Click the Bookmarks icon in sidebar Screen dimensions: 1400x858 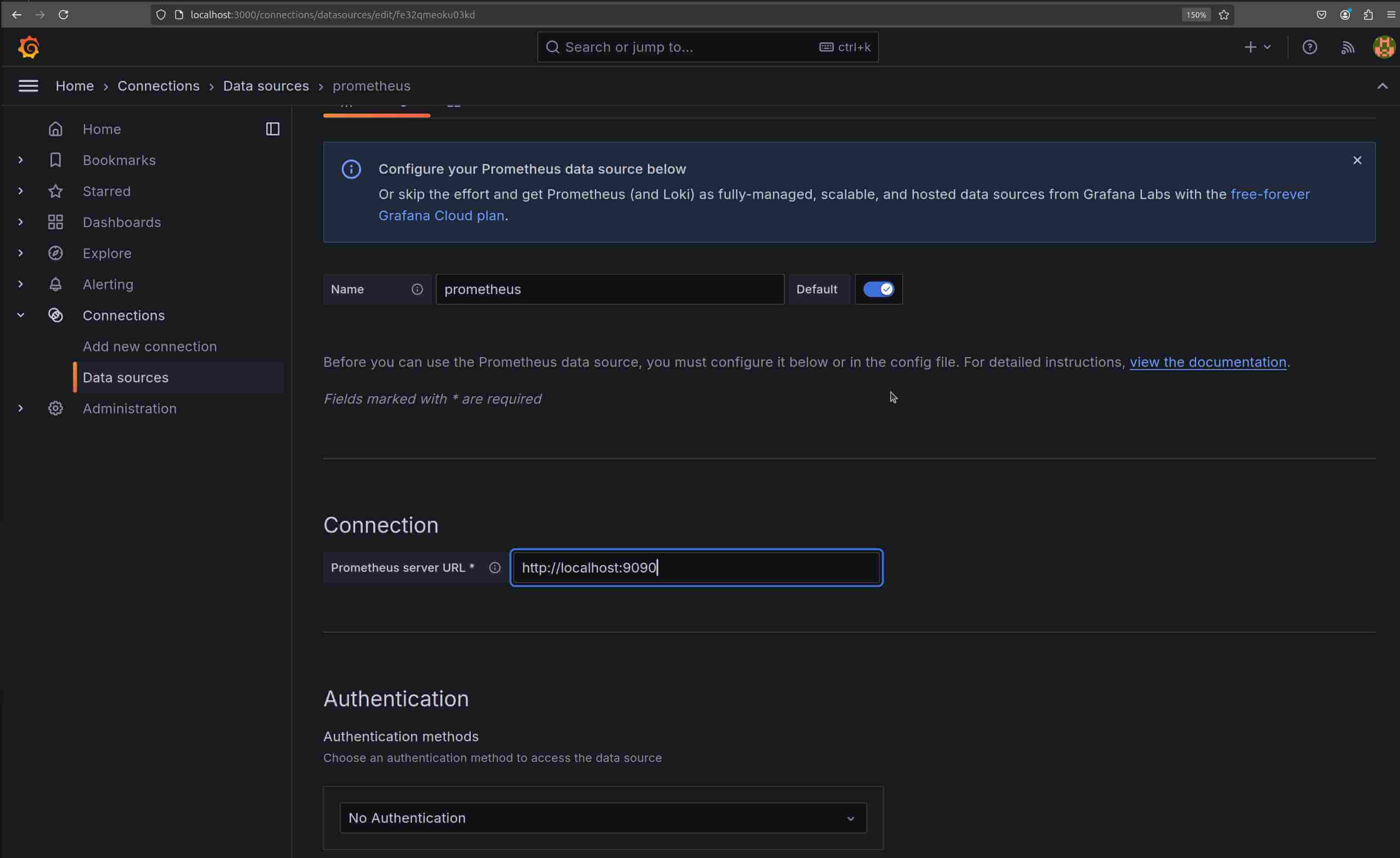pos(56,160)
